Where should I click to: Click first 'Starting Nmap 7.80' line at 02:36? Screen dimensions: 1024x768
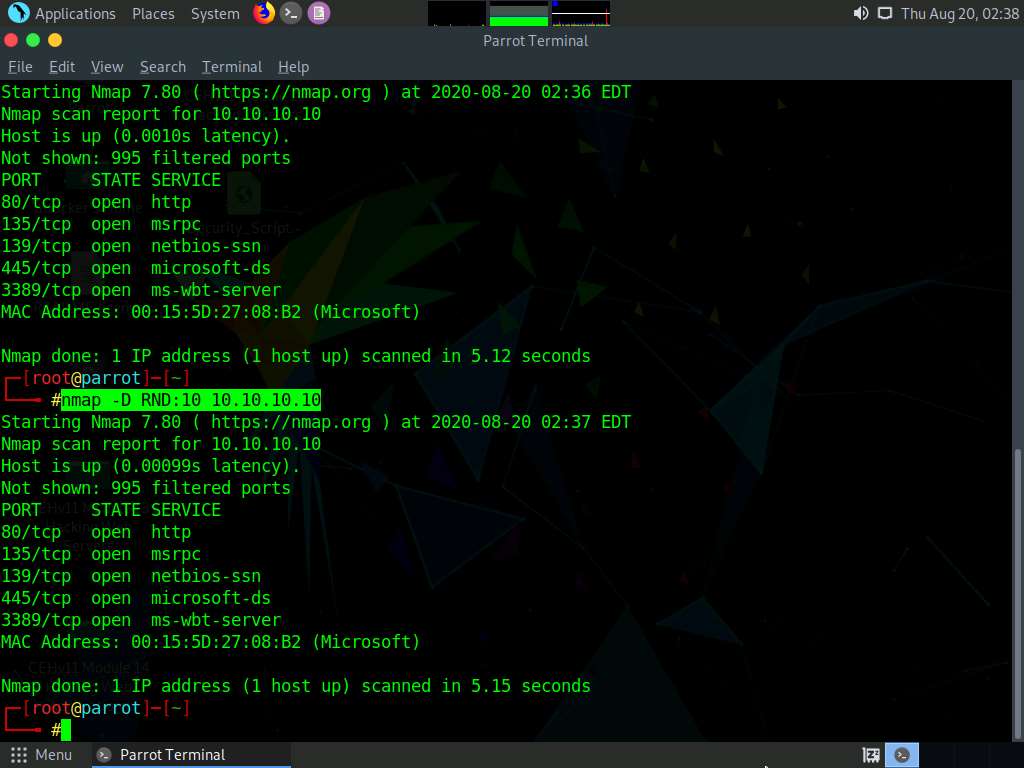tap(316, 92)
